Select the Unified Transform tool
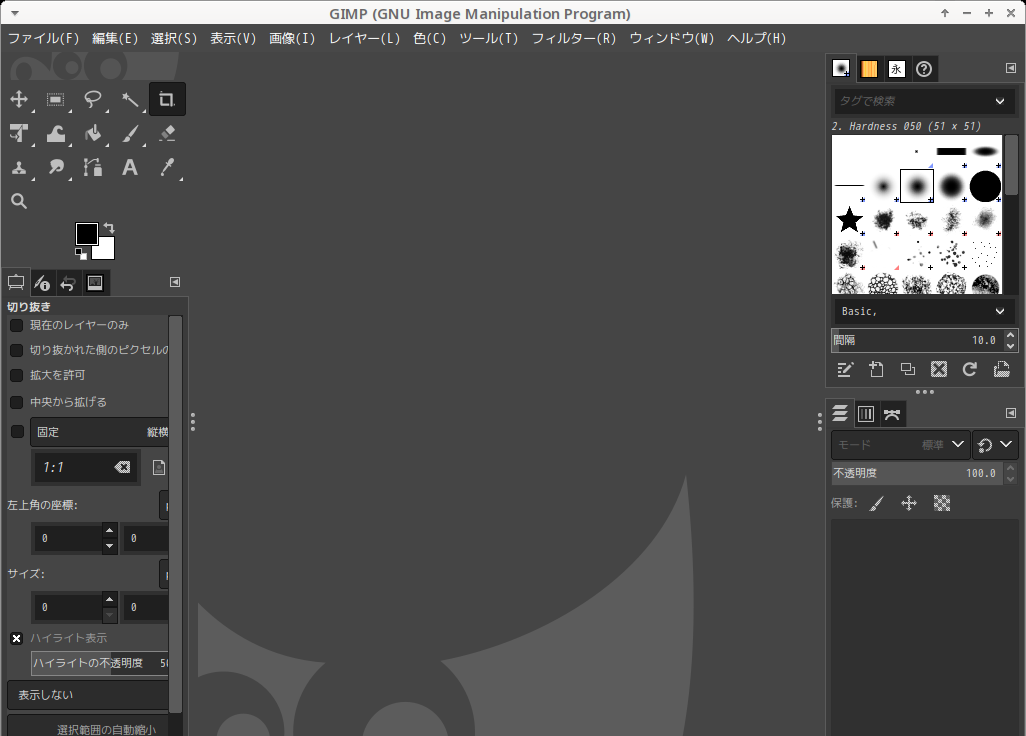 pyautogui.click(x=19, y=133)
